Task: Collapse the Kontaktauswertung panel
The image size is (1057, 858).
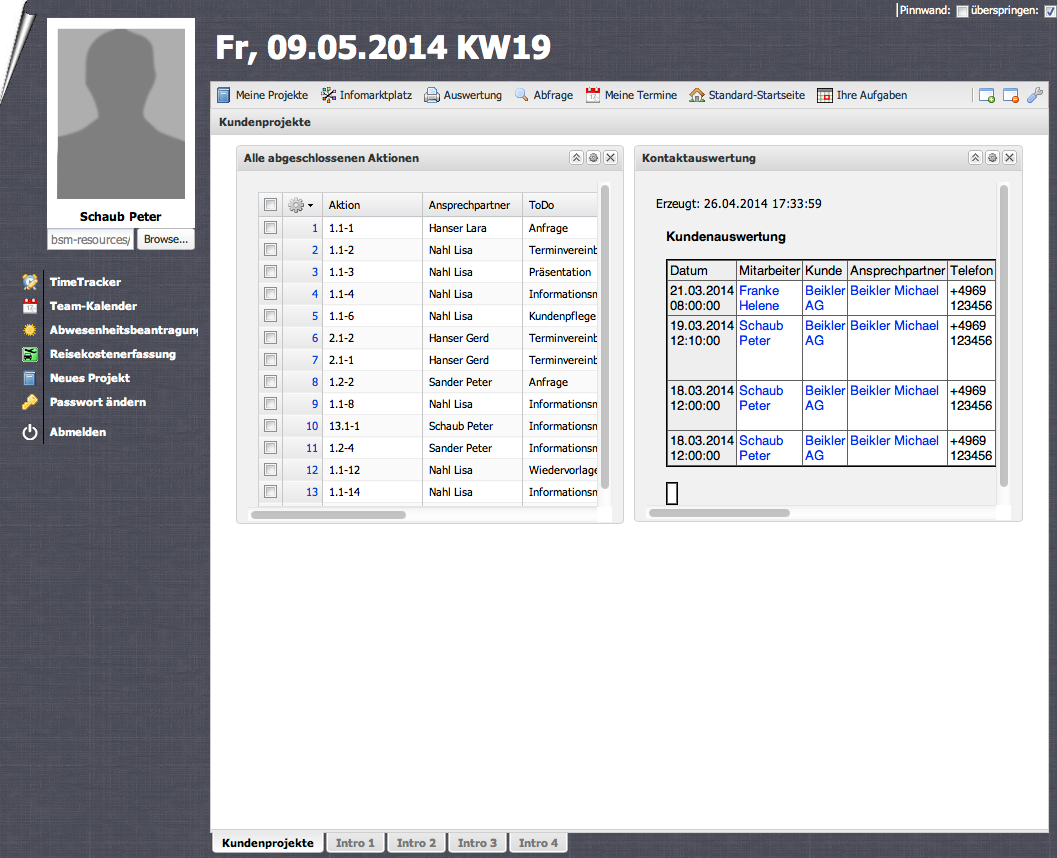Action: (x=975, y=158)
